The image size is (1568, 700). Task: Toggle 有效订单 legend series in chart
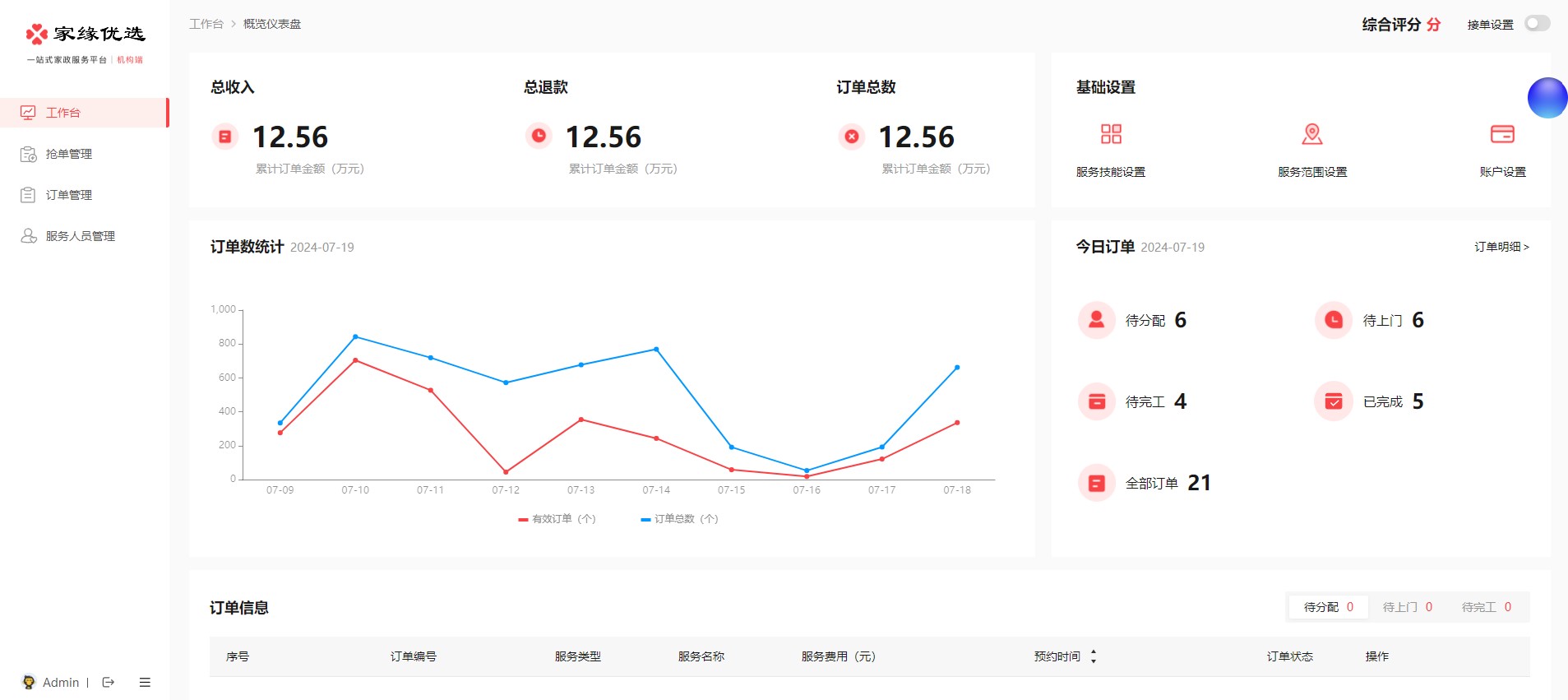(557, 519)
